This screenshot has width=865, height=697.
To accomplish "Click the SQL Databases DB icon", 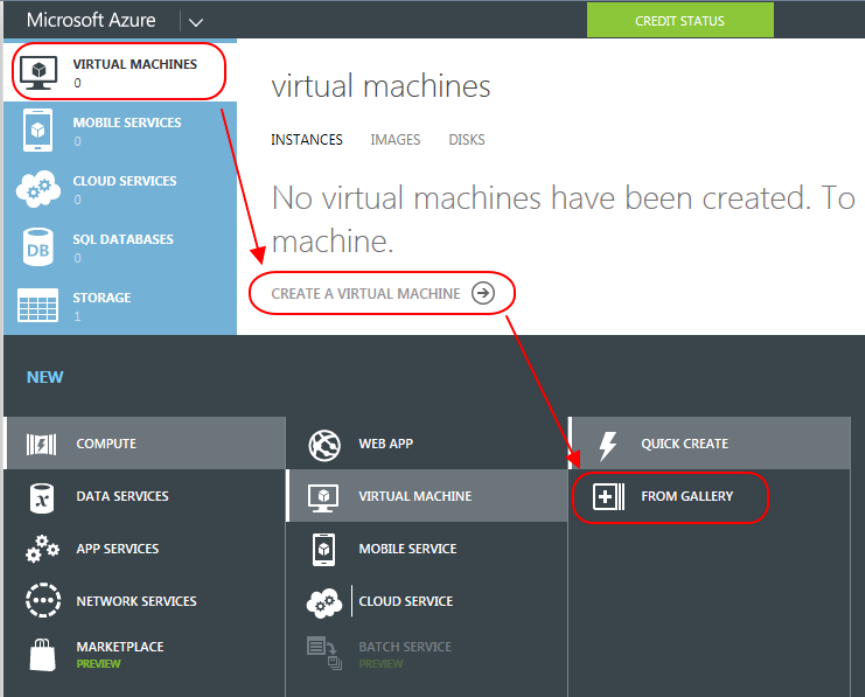I will click(38, 247).
